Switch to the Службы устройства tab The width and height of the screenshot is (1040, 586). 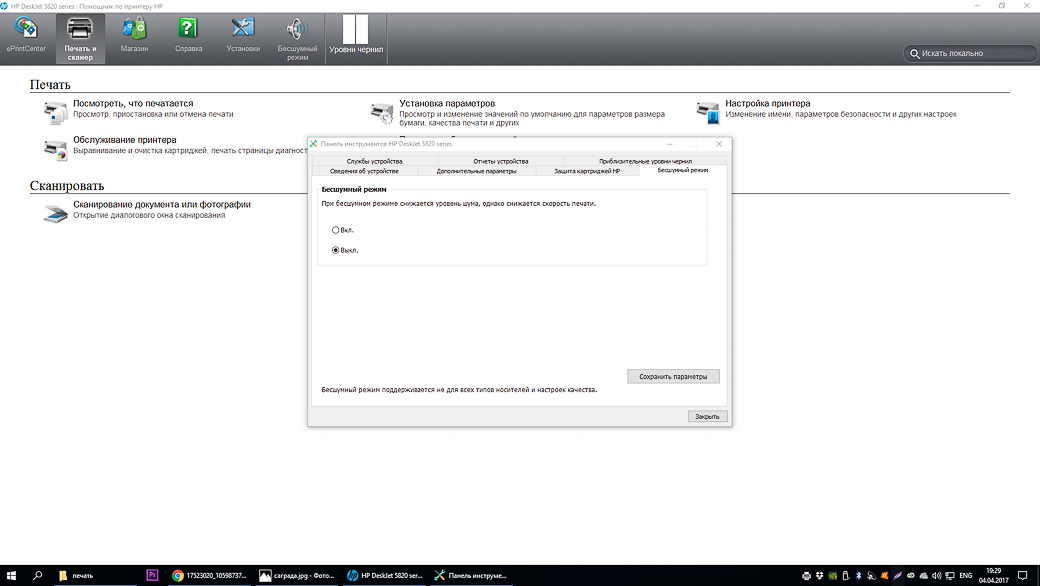pyautogui.click(x=374, y=161)
